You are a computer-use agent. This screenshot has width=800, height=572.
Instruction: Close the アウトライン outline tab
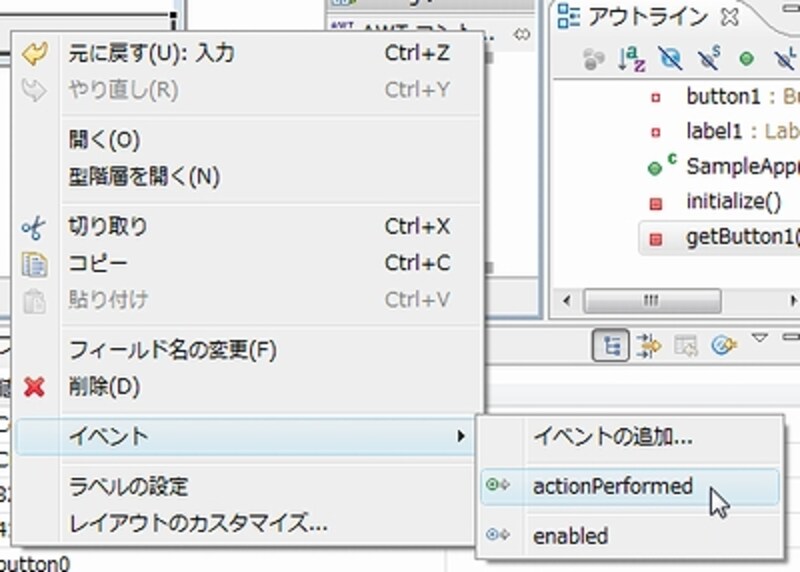(x=730, y=16)
